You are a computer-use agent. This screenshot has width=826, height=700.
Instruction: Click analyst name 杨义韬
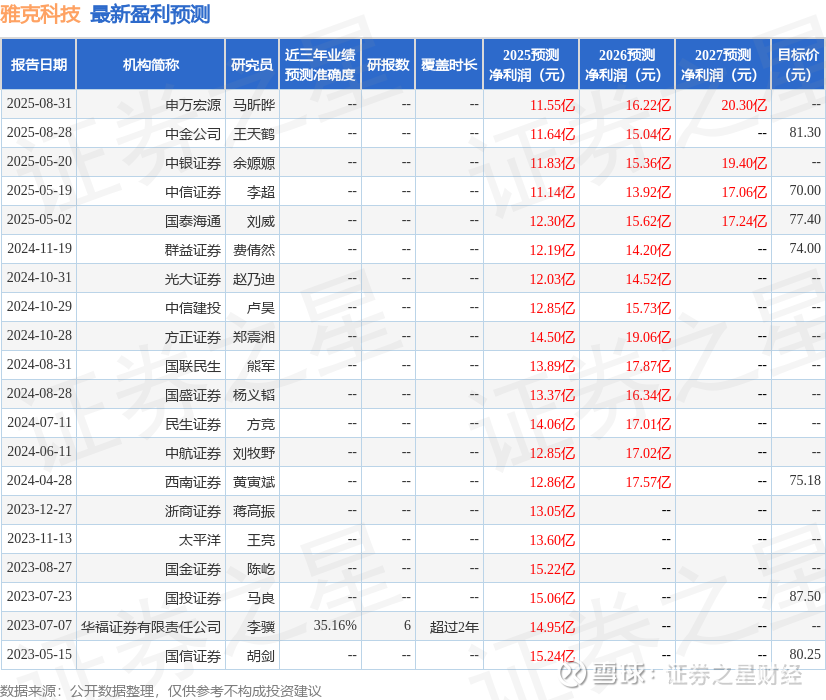254,395
